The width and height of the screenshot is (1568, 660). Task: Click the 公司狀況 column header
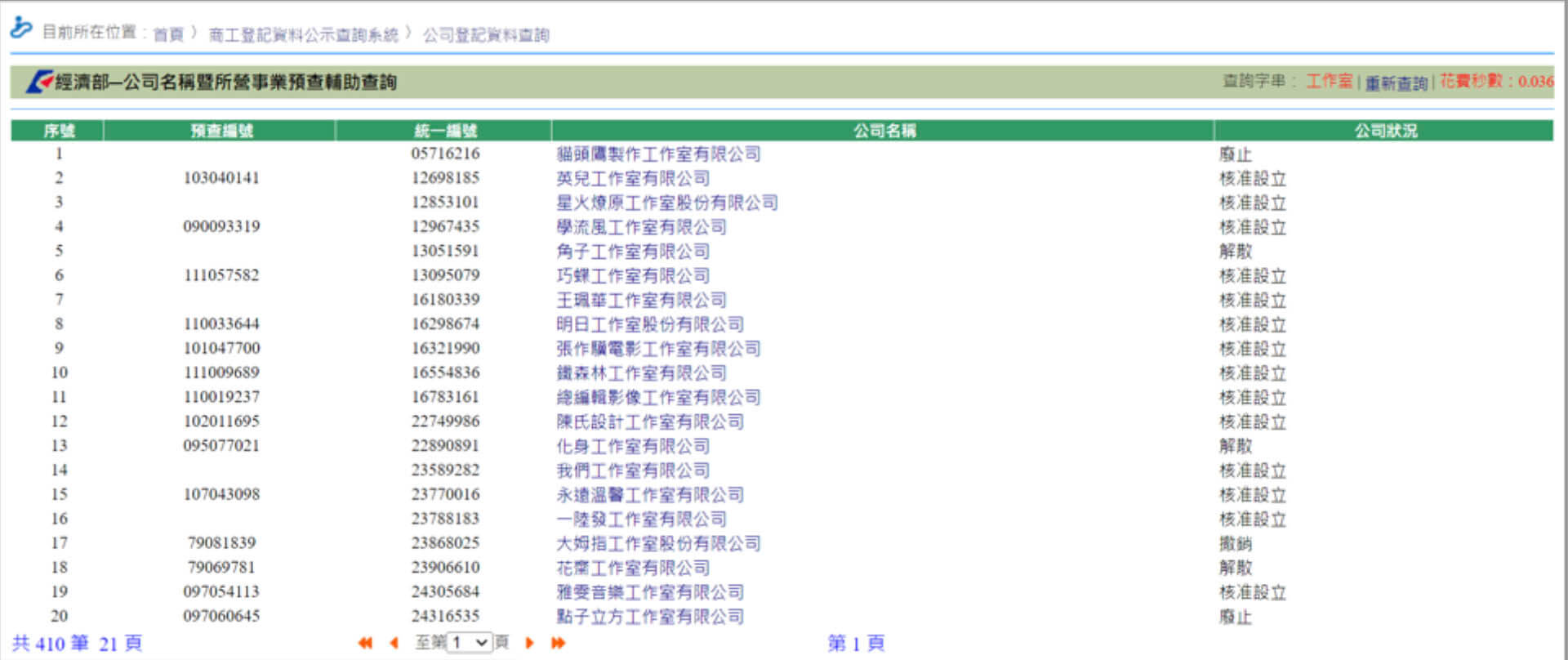click(x=1385, y=131)
